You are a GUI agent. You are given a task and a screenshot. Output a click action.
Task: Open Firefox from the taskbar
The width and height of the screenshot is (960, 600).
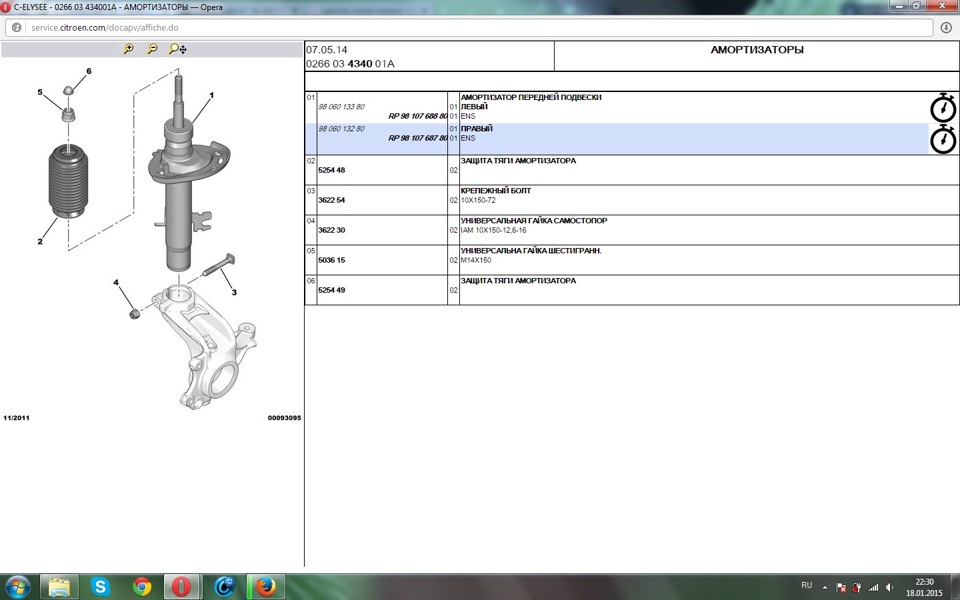[265, 587]
